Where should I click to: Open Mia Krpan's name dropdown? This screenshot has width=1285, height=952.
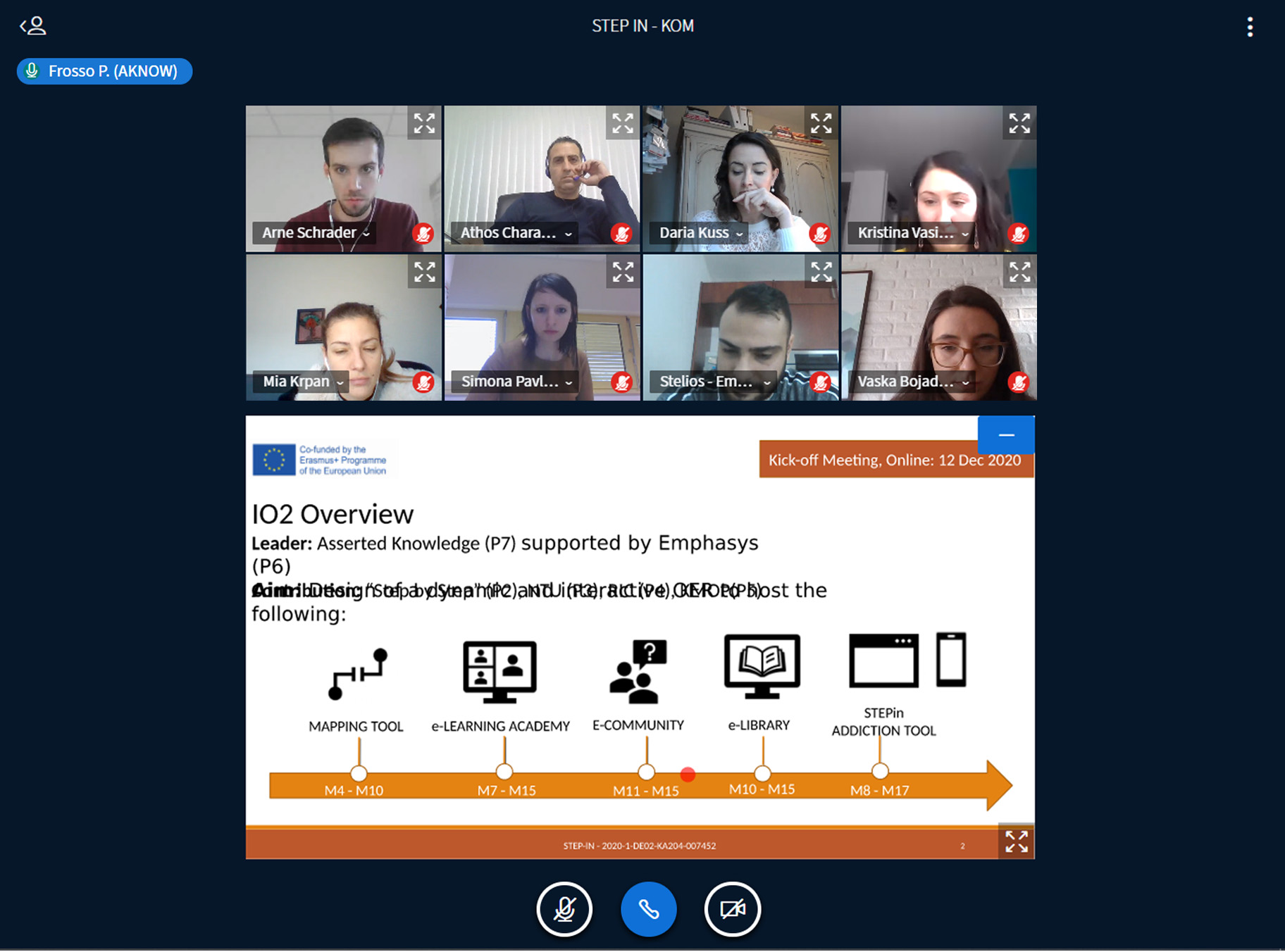tap(303, 382)
